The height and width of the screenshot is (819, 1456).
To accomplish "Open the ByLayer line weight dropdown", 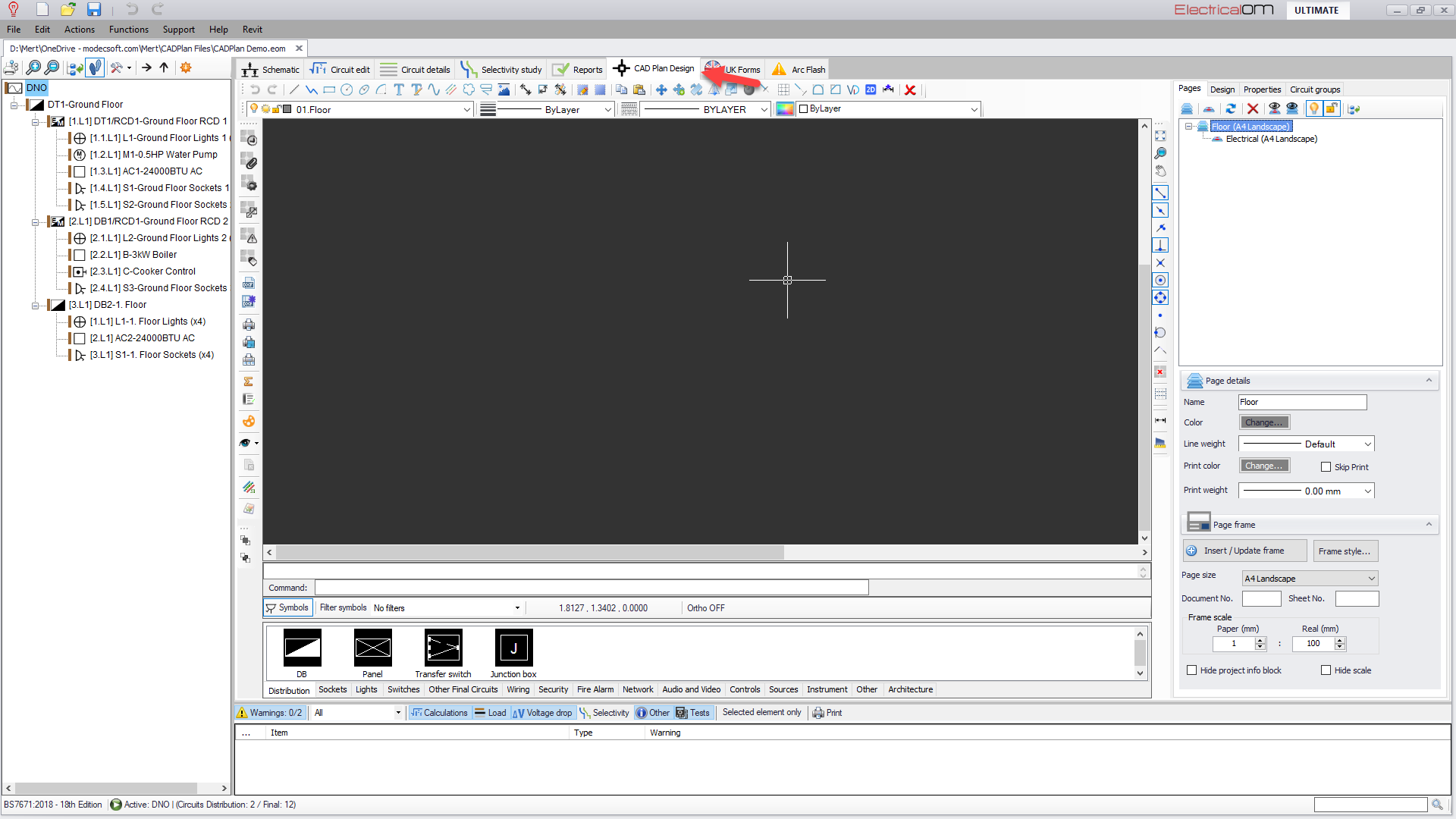I will click(607, 110).
